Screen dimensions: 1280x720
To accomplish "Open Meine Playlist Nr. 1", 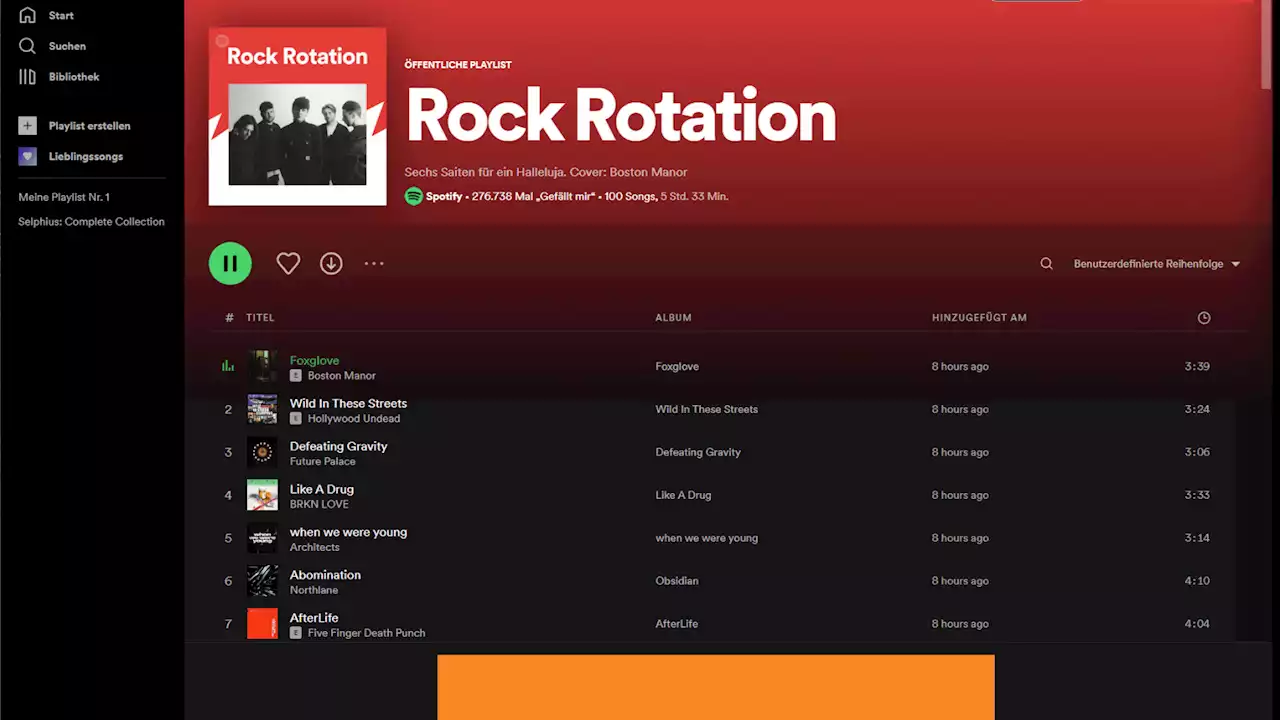I will point(64,197).
